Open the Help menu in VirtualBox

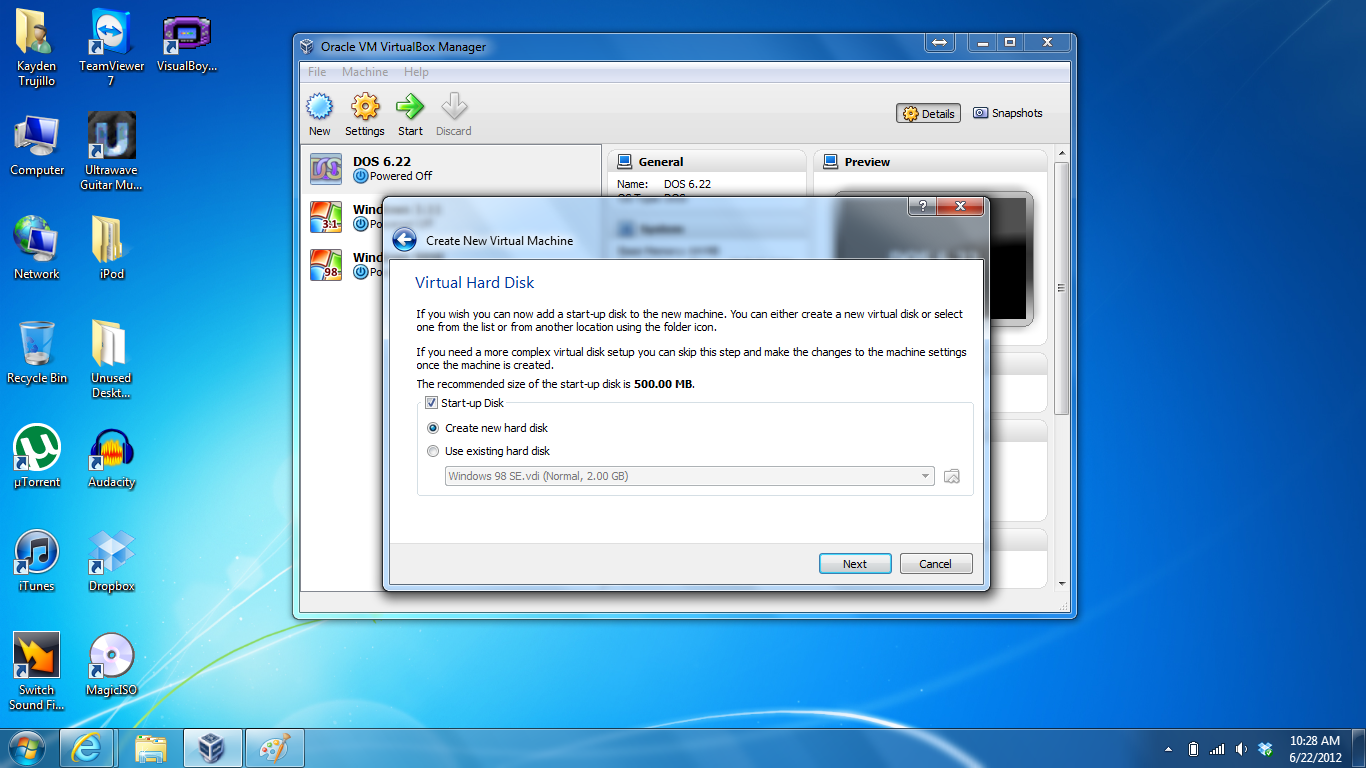point(416,72)
